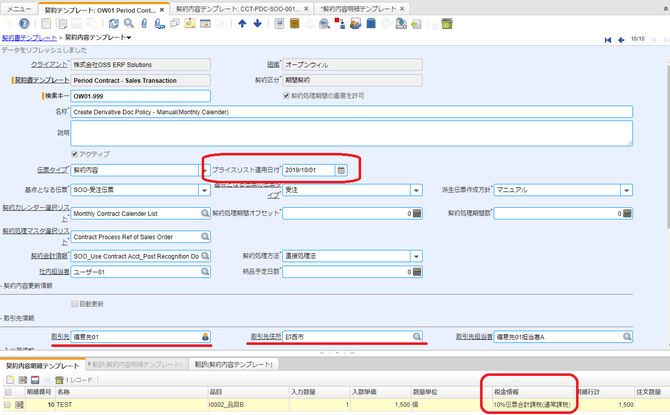Screen dimensions: 670x415
Task: Click the 社内担当者 label link
Action: (54, 271)
